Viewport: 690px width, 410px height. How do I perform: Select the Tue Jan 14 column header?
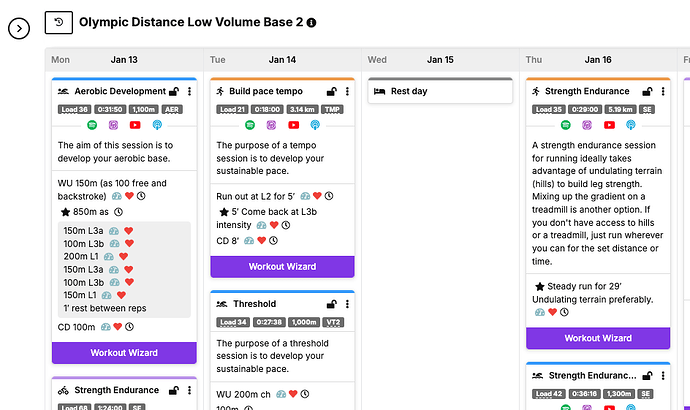point(281,59)
